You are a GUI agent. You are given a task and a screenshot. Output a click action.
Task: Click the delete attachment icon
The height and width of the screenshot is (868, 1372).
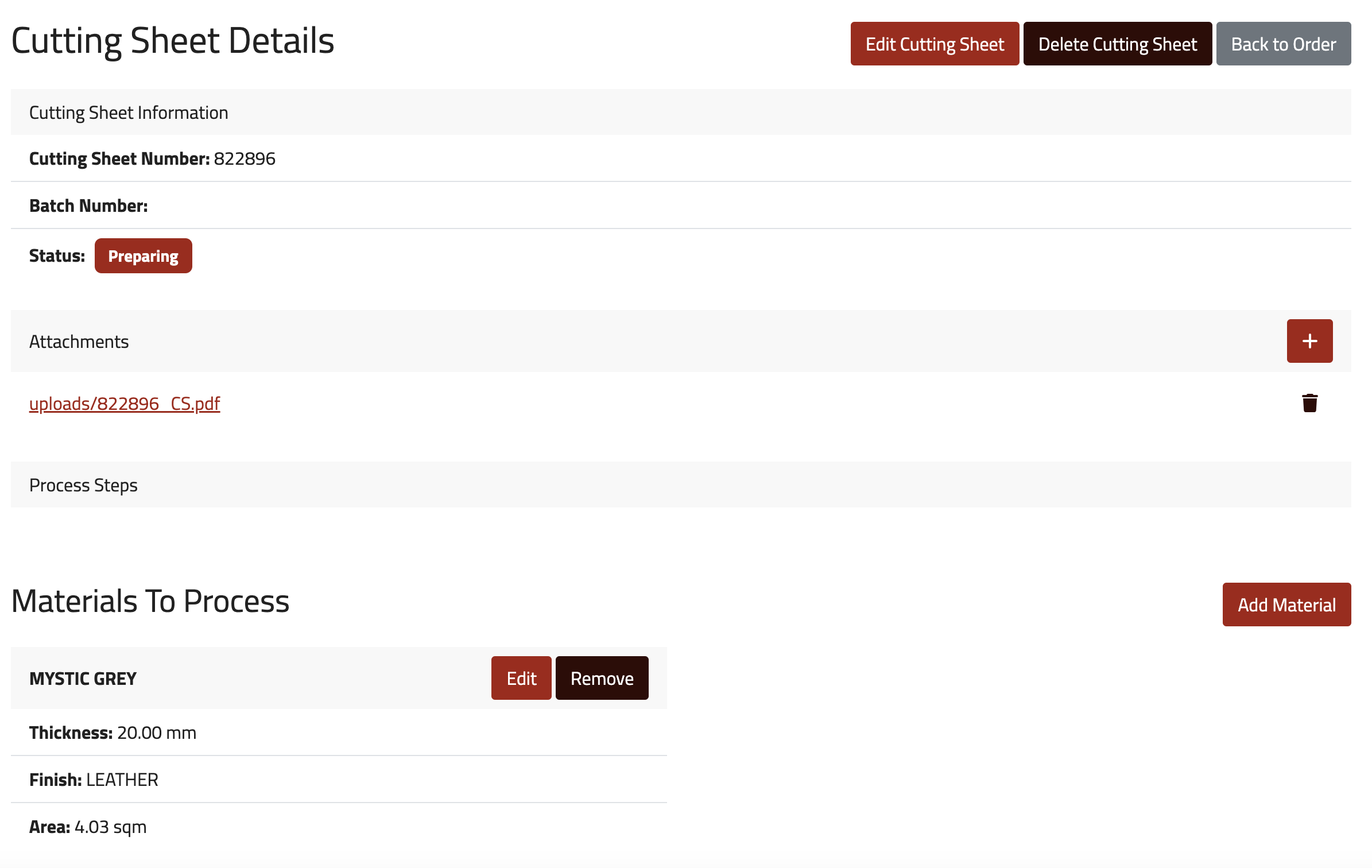coord(1310,402)
